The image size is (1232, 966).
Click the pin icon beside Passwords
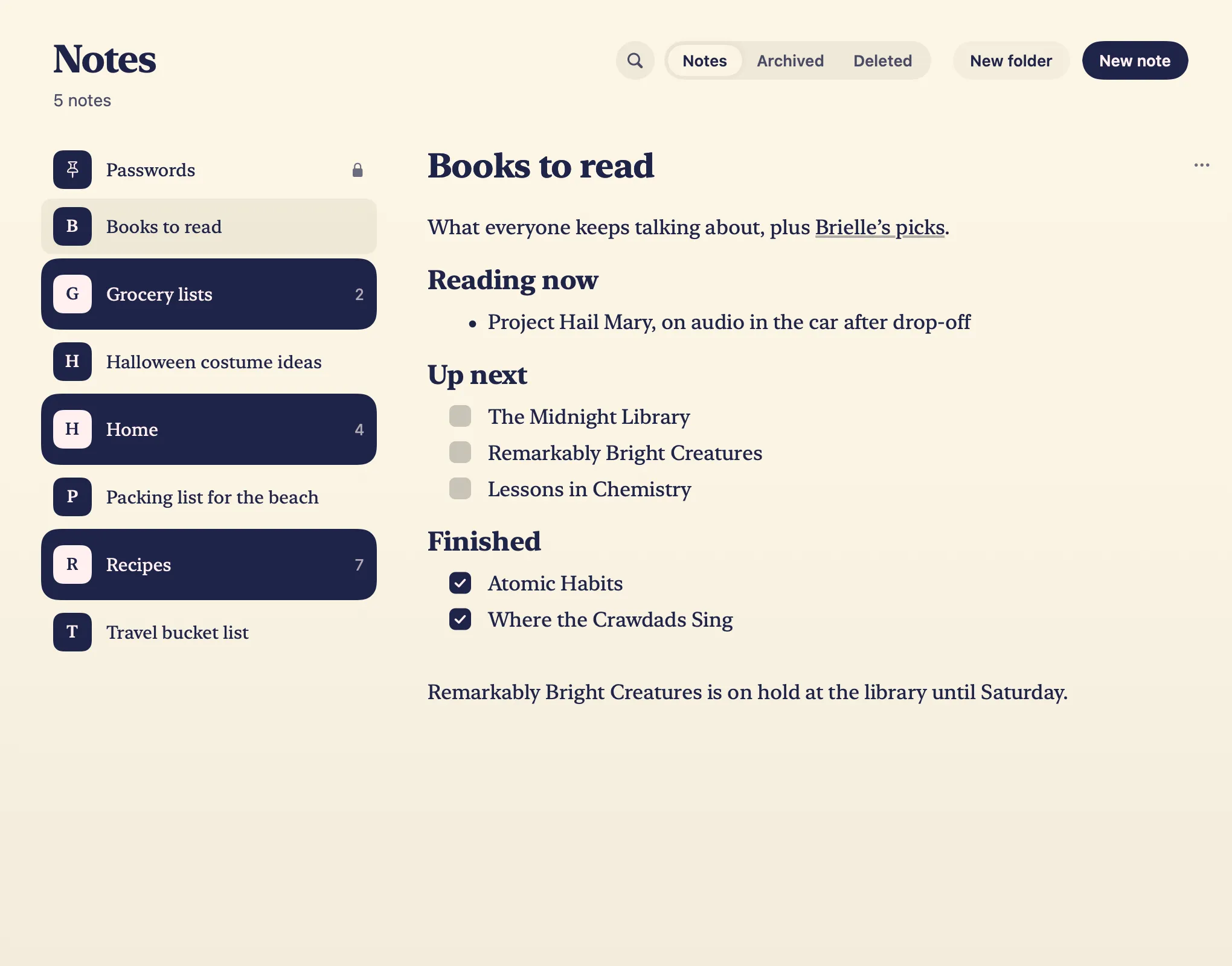(x=72, y=170)
